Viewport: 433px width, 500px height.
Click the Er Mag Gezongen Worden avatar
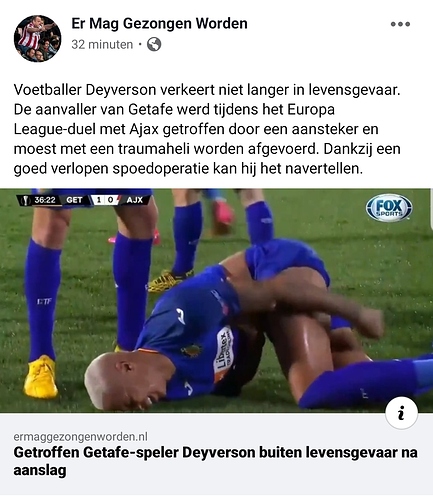point(37,38)
